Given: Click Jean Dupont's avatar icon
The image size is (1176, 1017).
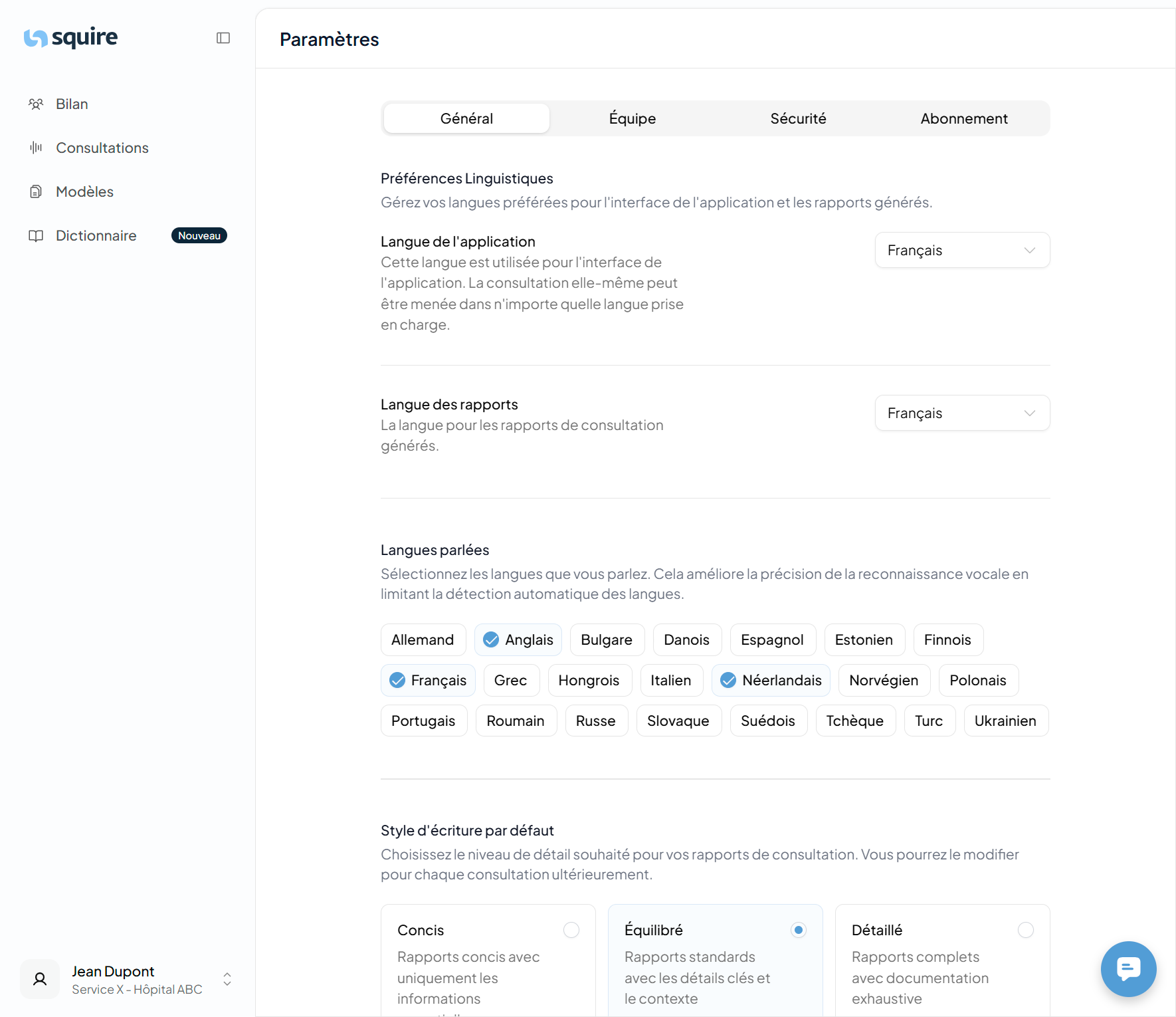Looking at the screenshot, I should [40, 979].
